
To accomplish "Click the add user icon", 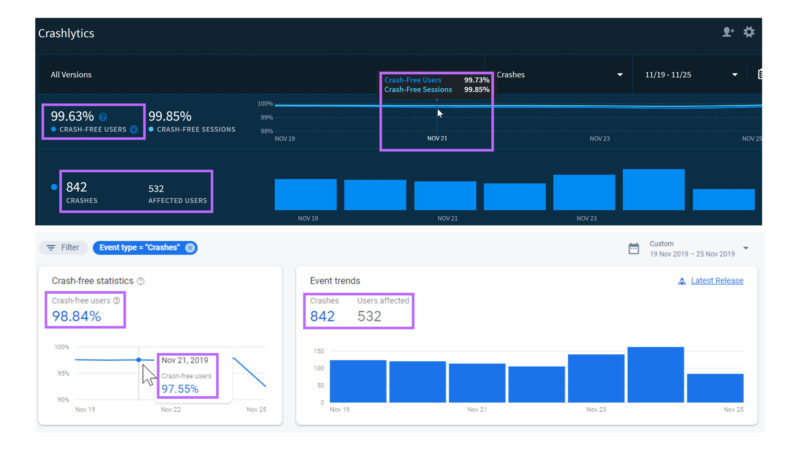I will [x=728, y=32].
